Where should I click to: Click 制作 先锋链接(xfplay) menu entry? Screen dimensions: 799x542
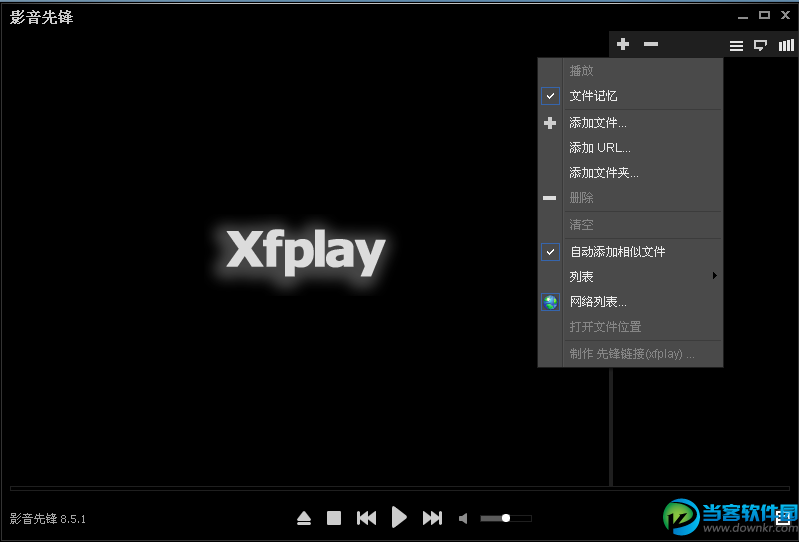630,354
